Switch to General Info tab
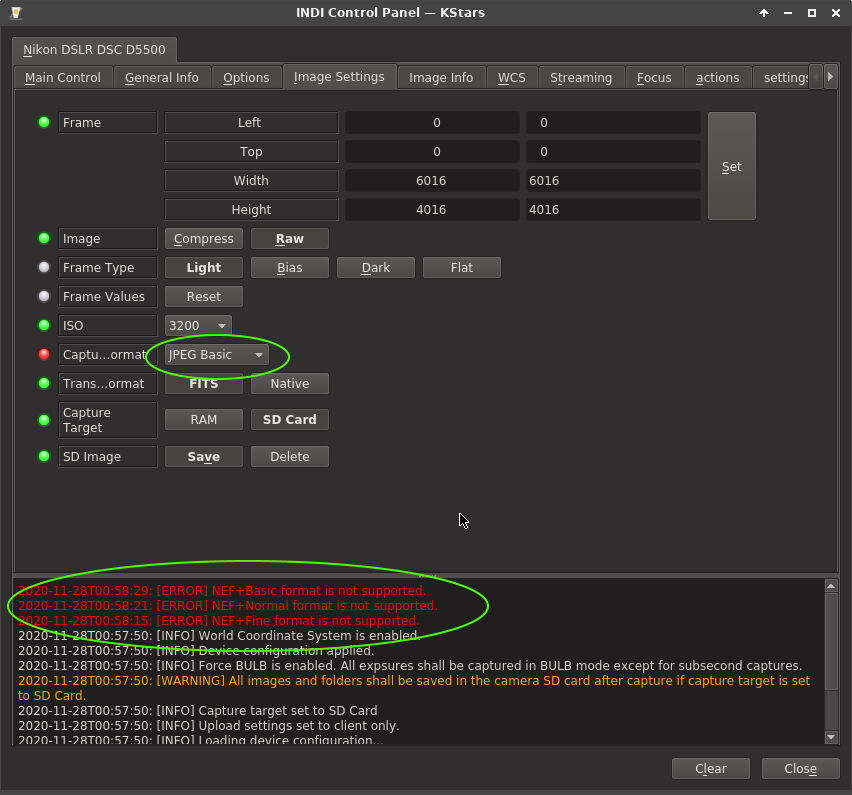Viewport: 852px width, 795px height. [x=161, y=78]
